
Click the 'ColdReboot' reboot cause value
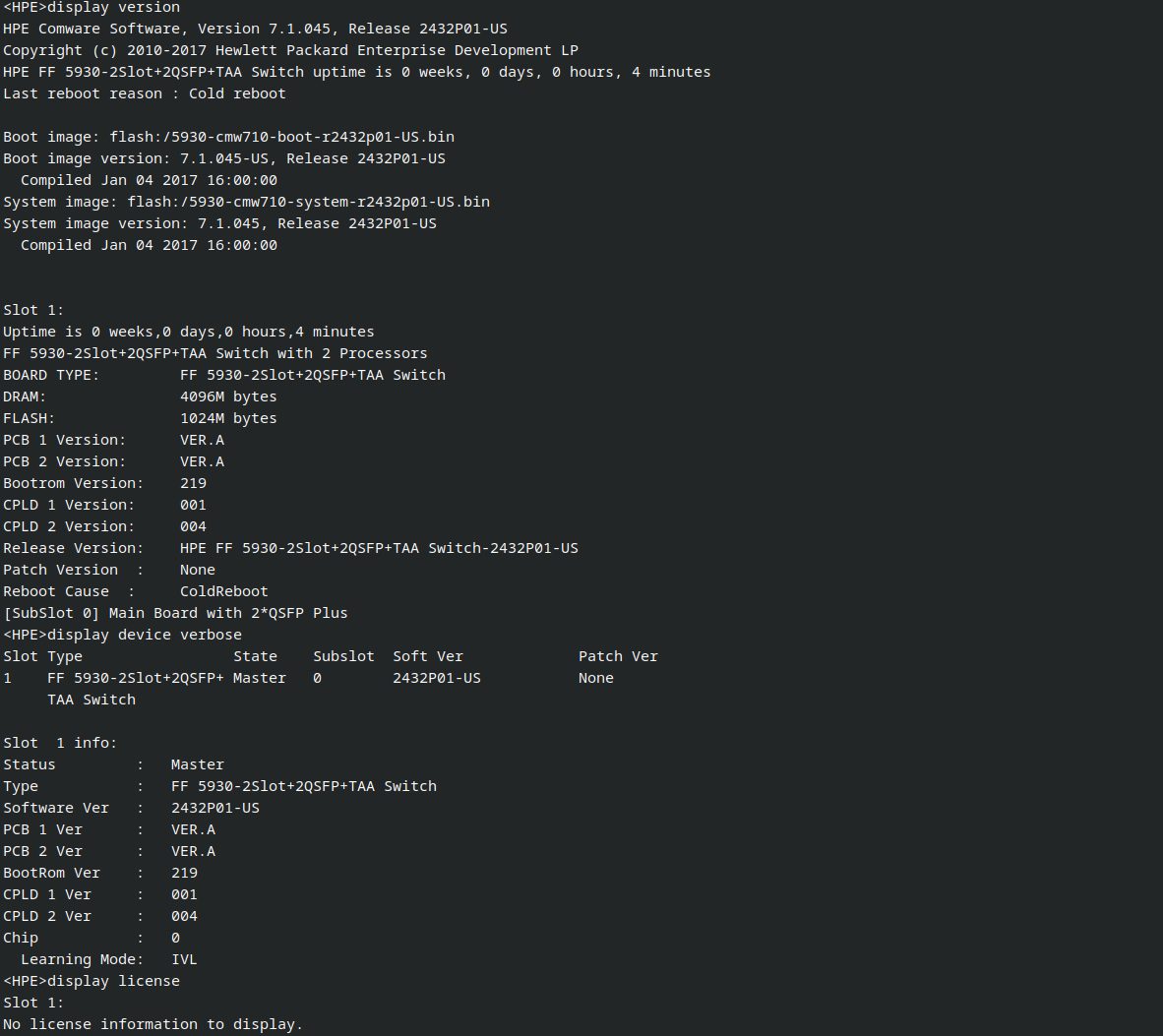pyautogui.click(x=223, y=591)
